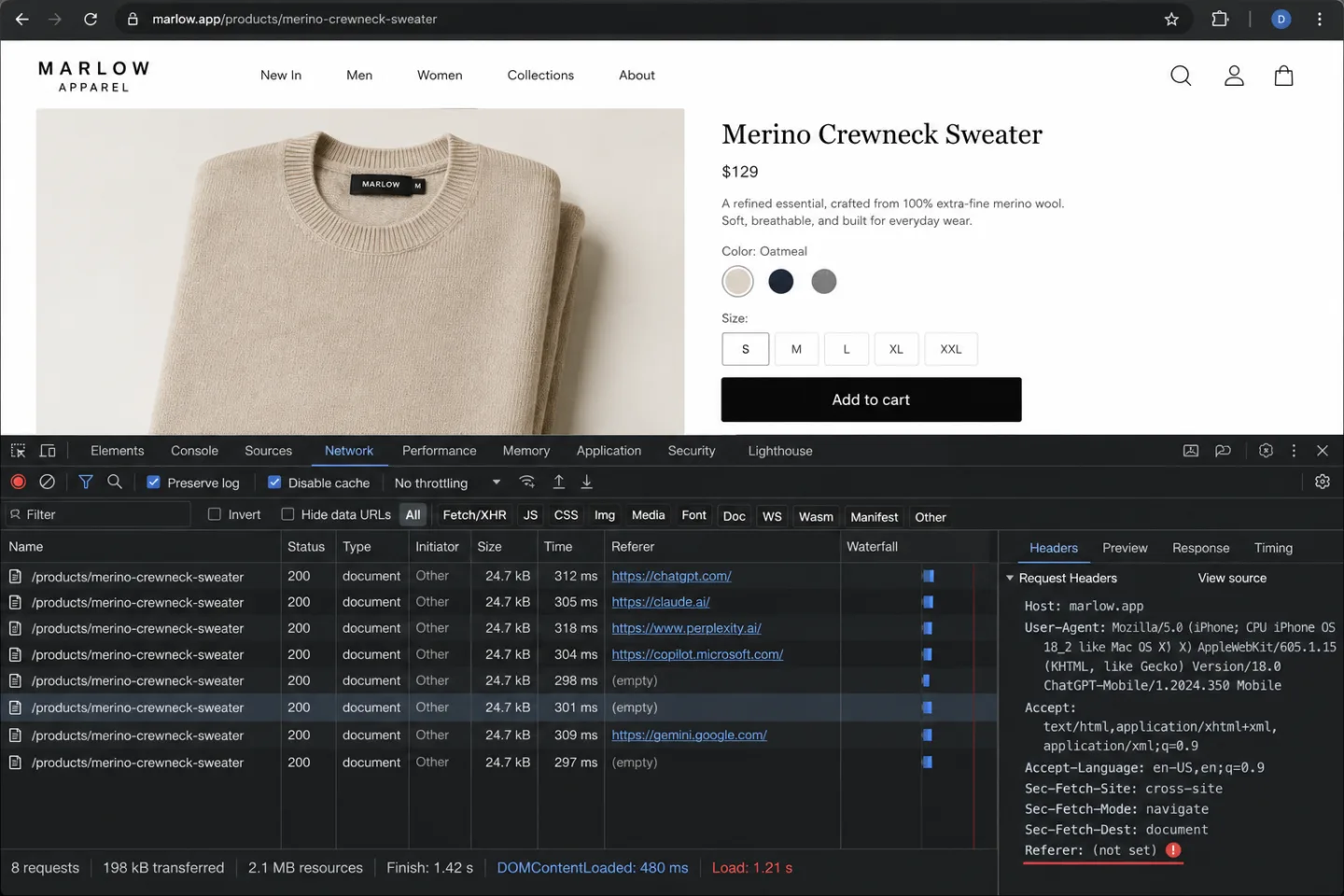Screen dimensions: 1344x896
Task: Open the network panel settings gear
Action: coord(1323,482)
